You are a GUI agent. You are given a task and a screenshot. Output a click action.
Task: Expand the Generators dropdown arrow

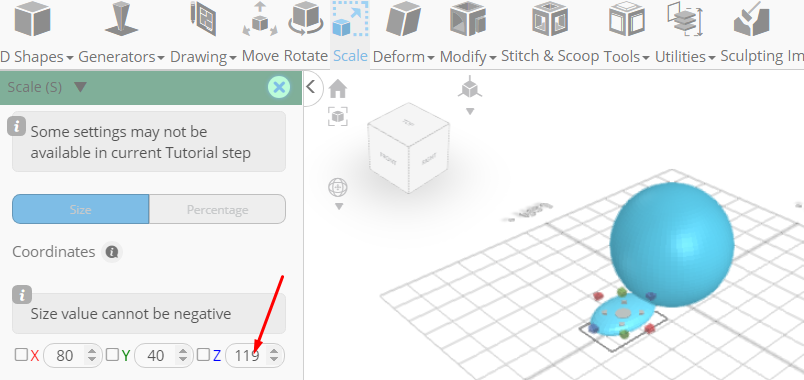161,57
